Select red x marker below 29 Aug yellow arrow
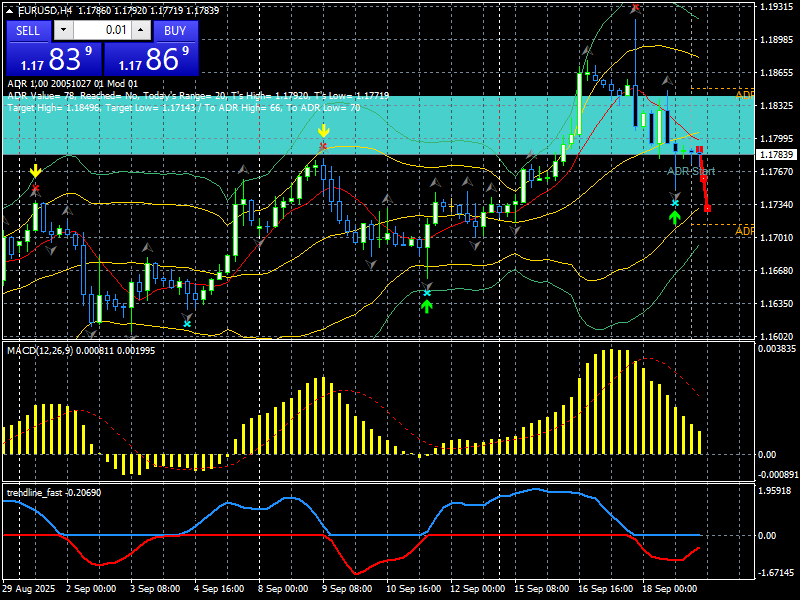Screen dimensions: 800x600 pos(35,189)
